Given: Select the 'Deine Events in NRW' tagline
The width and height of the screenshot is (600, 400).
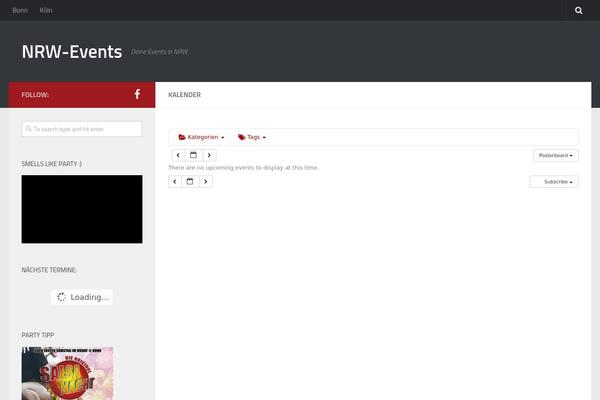Looking at the screenshot, I should tap(160, 52).
